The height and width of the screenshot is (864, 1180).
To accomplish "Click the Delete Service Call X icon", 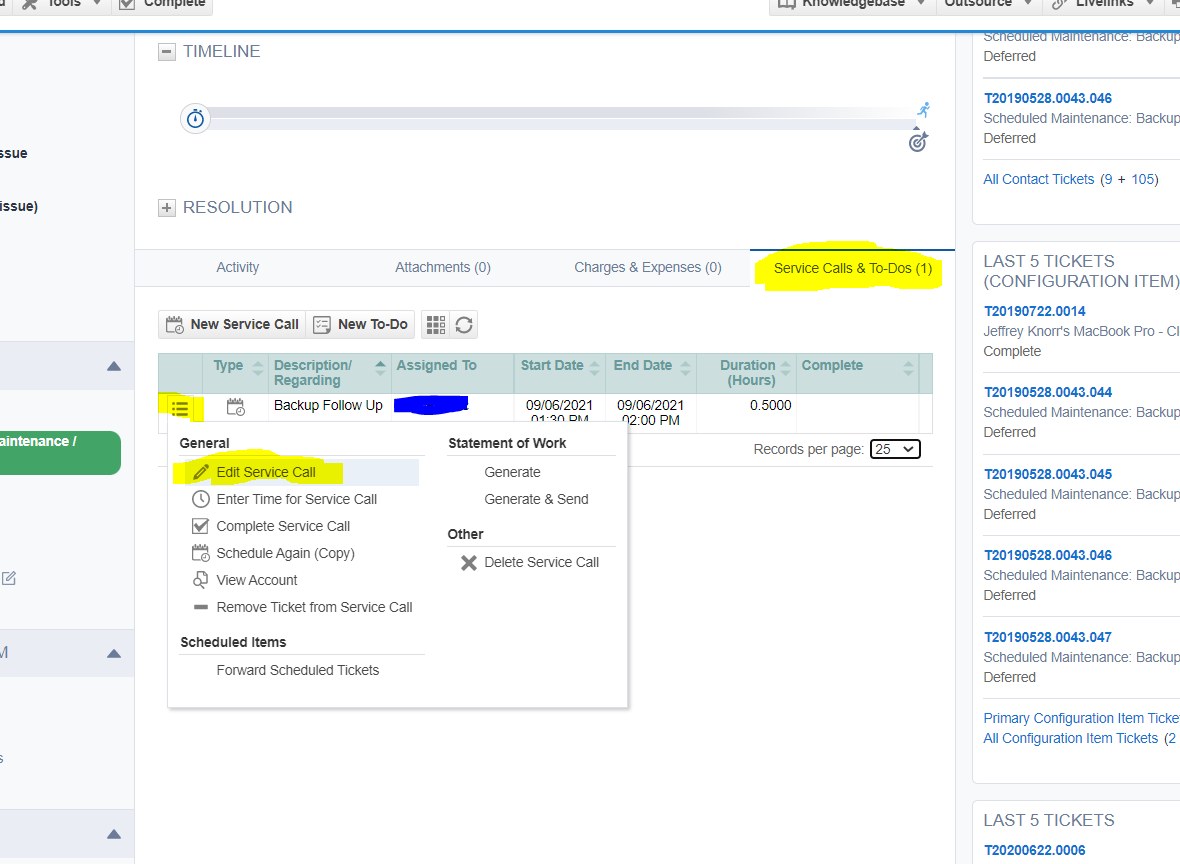I will click(468, 562).
